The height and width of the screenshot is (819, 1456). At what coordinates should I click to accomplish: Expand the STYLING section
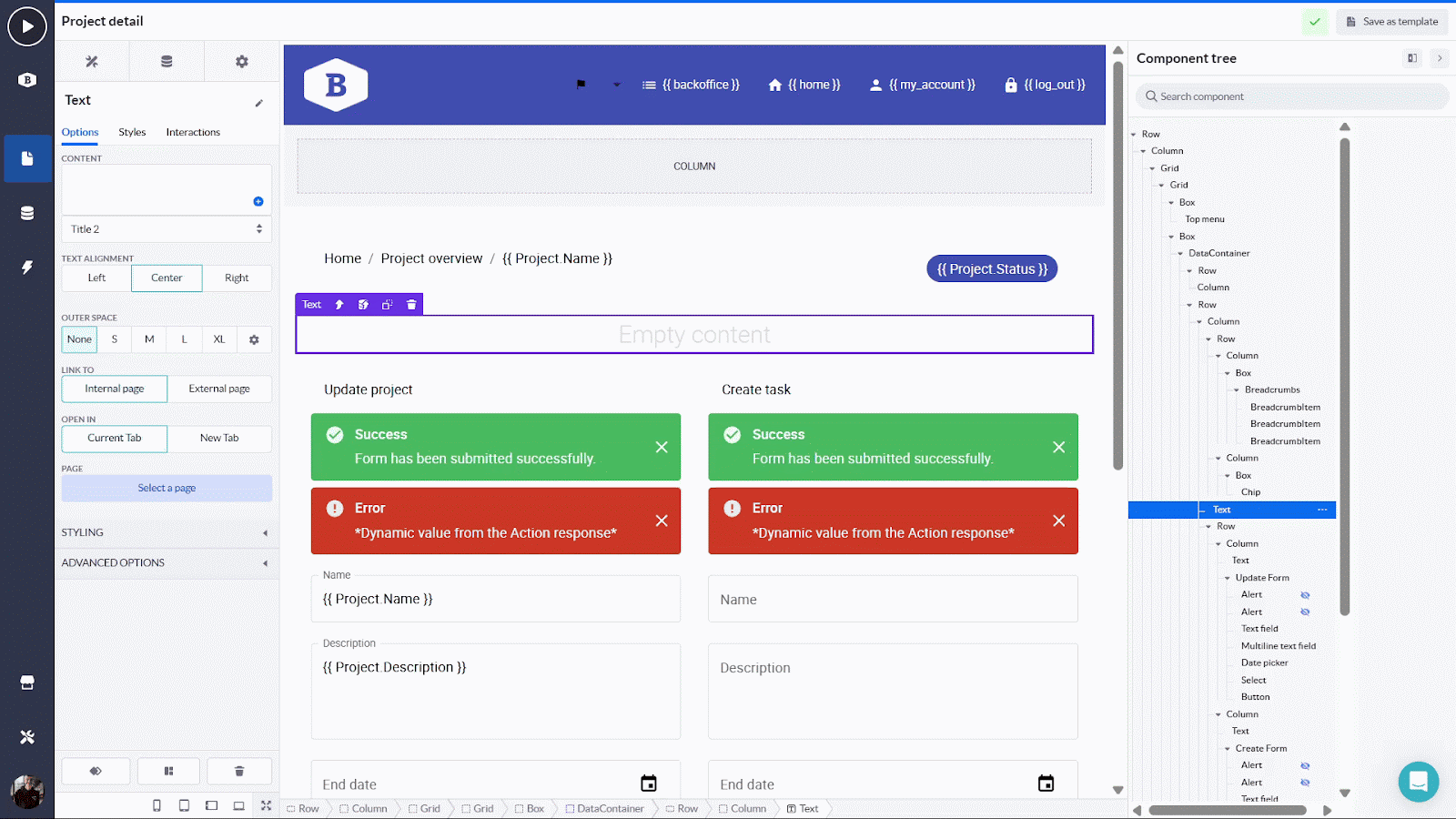[167, 532]
